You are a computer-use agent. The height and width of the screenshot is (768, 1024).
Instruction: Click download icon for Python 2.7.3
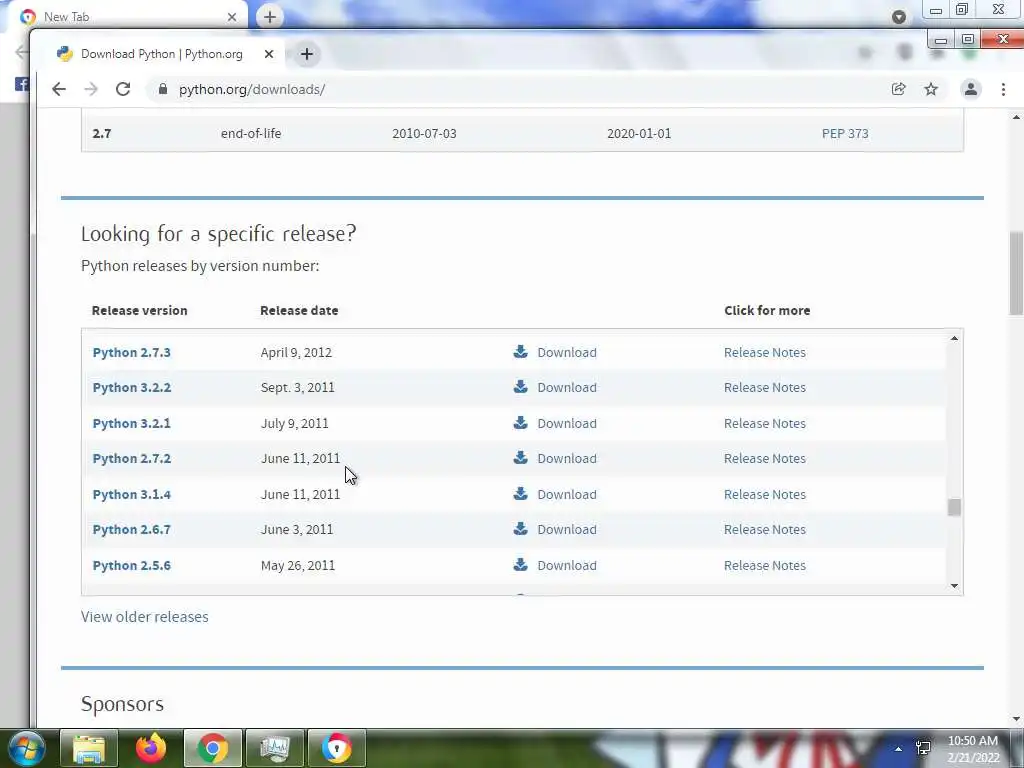(x=520, y=351)
